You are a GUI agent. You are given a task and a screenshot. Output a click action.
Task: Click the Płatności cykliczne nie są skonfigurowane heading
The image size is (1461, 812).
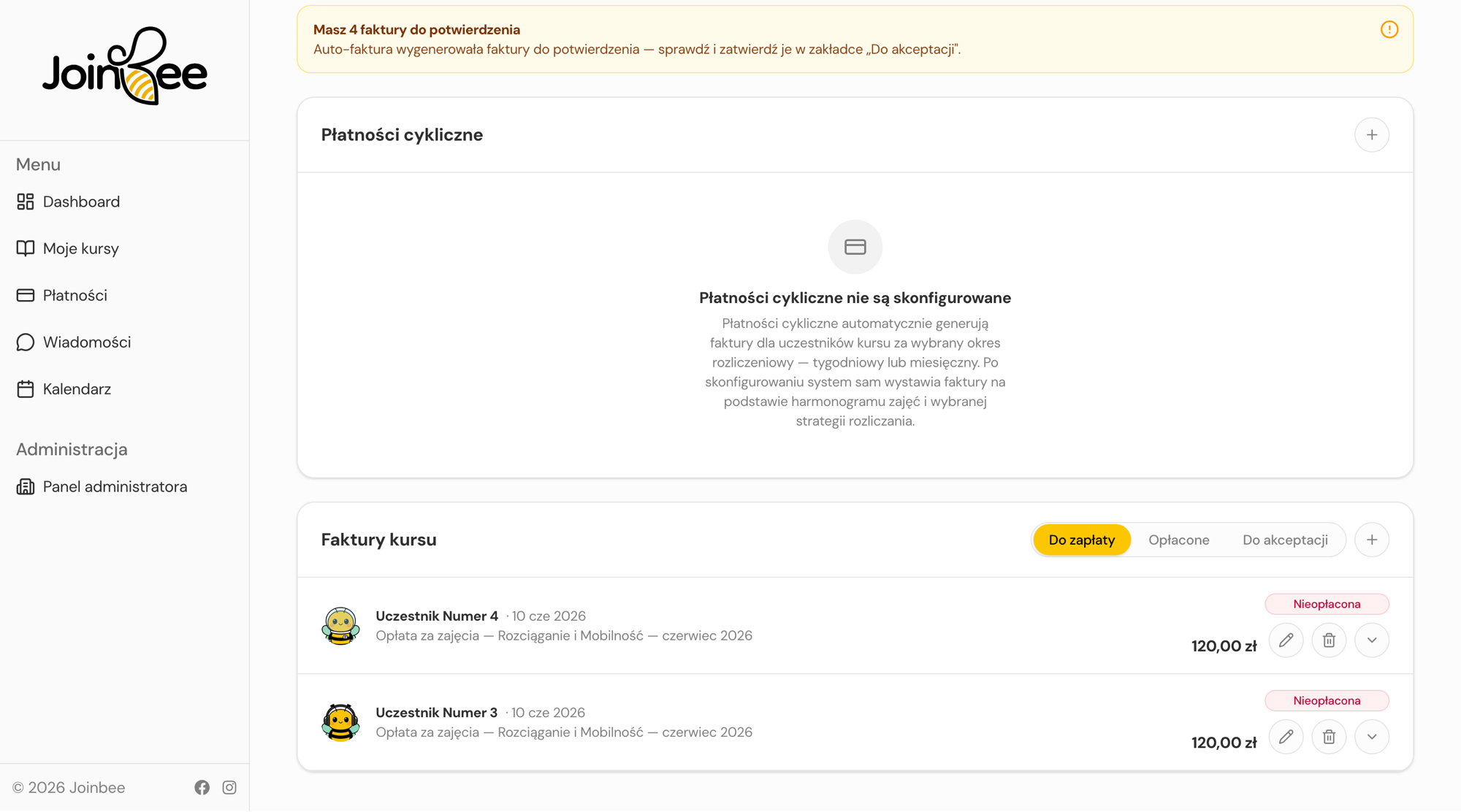point(855,298)
